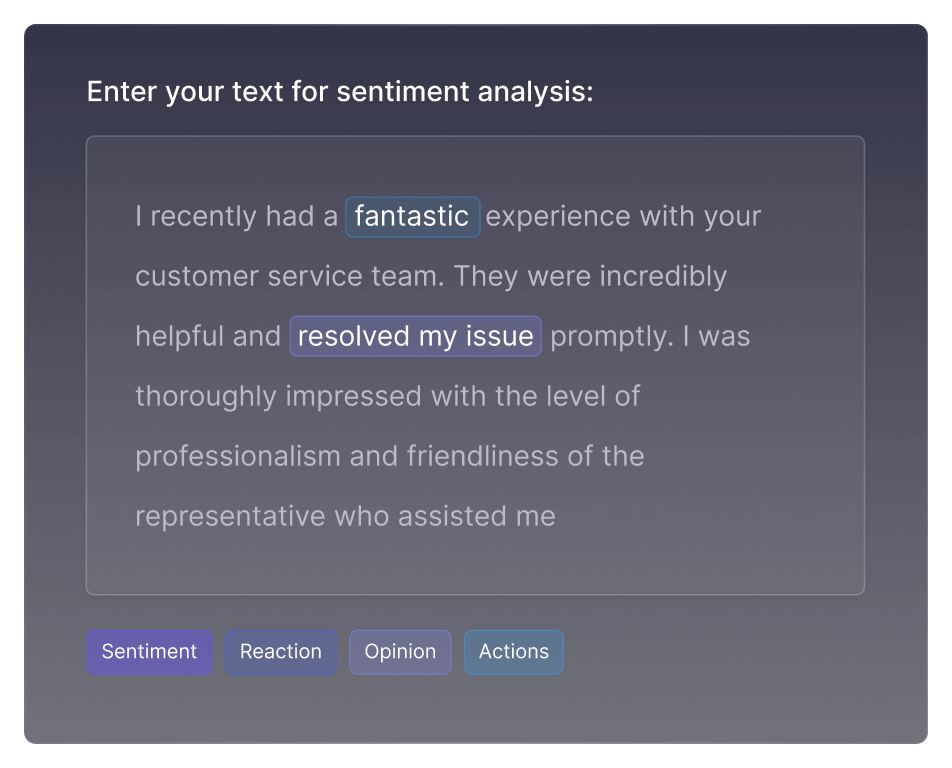Image resolution: width=952 pixels, height=768 pixels.
Task: Click the highlighted phrase 'resolved my issue'
Action: (415, 336)
